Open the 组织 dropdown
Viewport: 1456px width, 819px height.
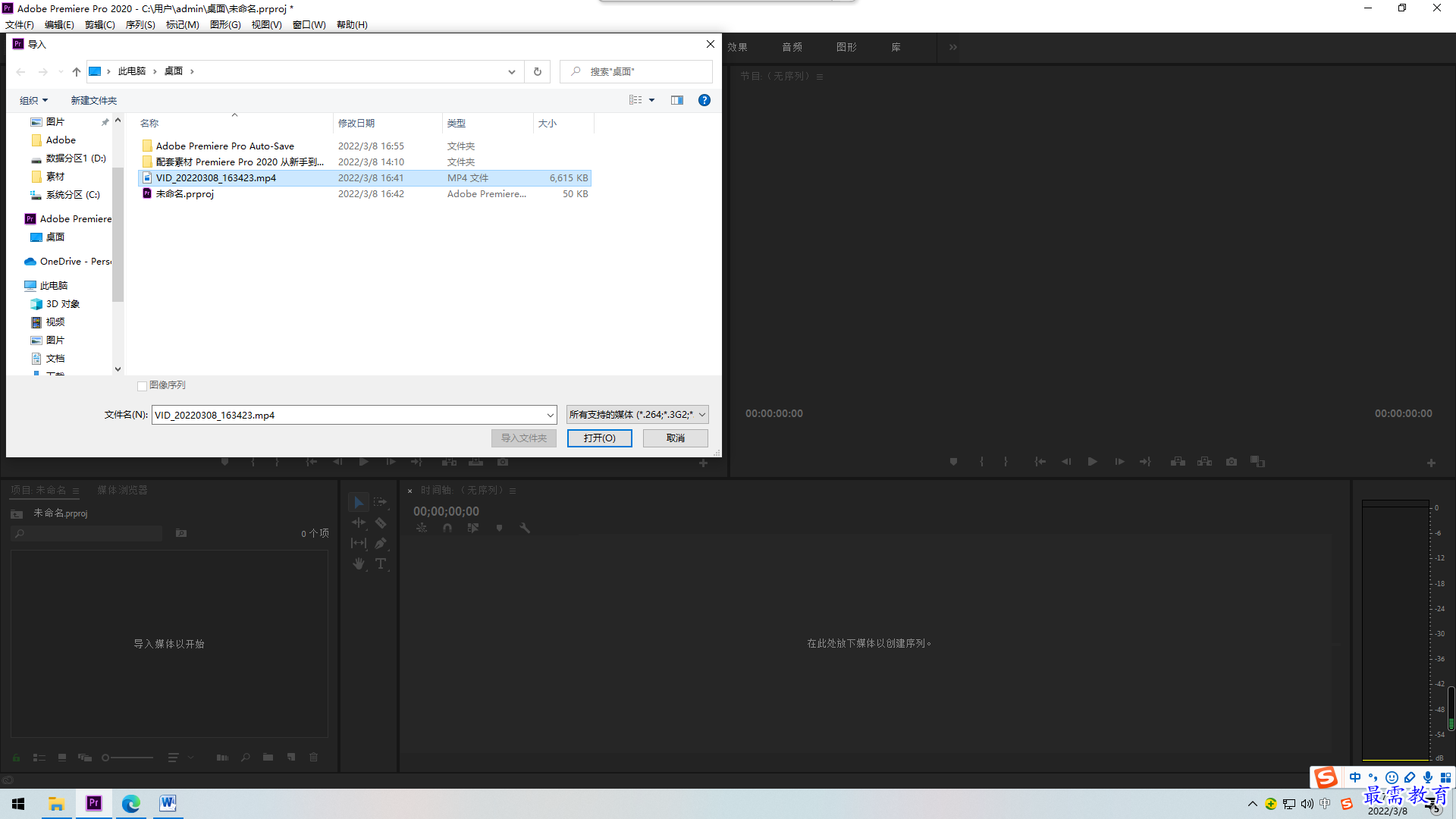(x=33, y=100)
